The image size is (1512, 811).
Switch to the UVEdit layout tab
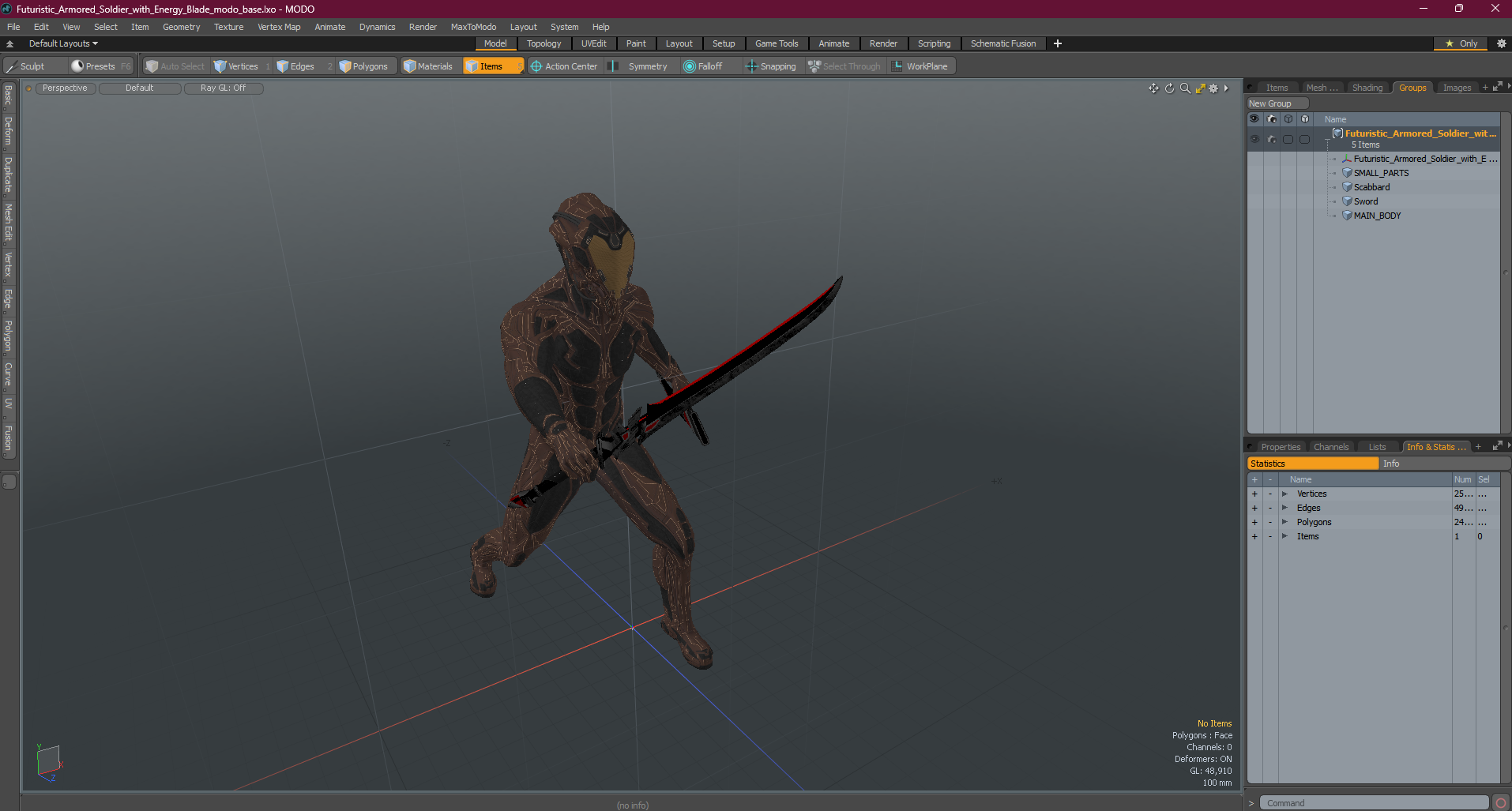click(593, 43)
